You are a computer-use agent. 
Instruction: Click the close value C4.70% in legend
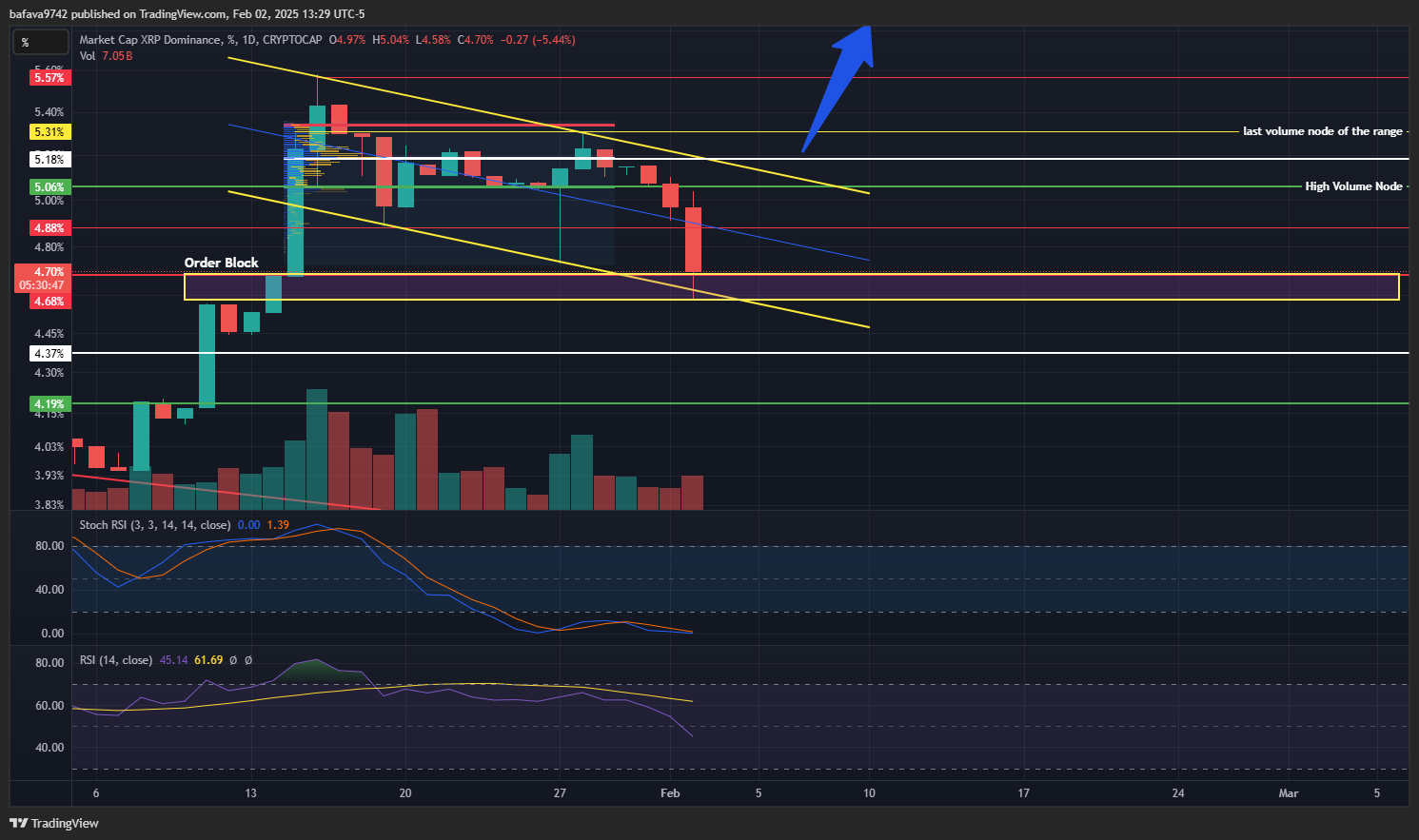tap(476, 40)
